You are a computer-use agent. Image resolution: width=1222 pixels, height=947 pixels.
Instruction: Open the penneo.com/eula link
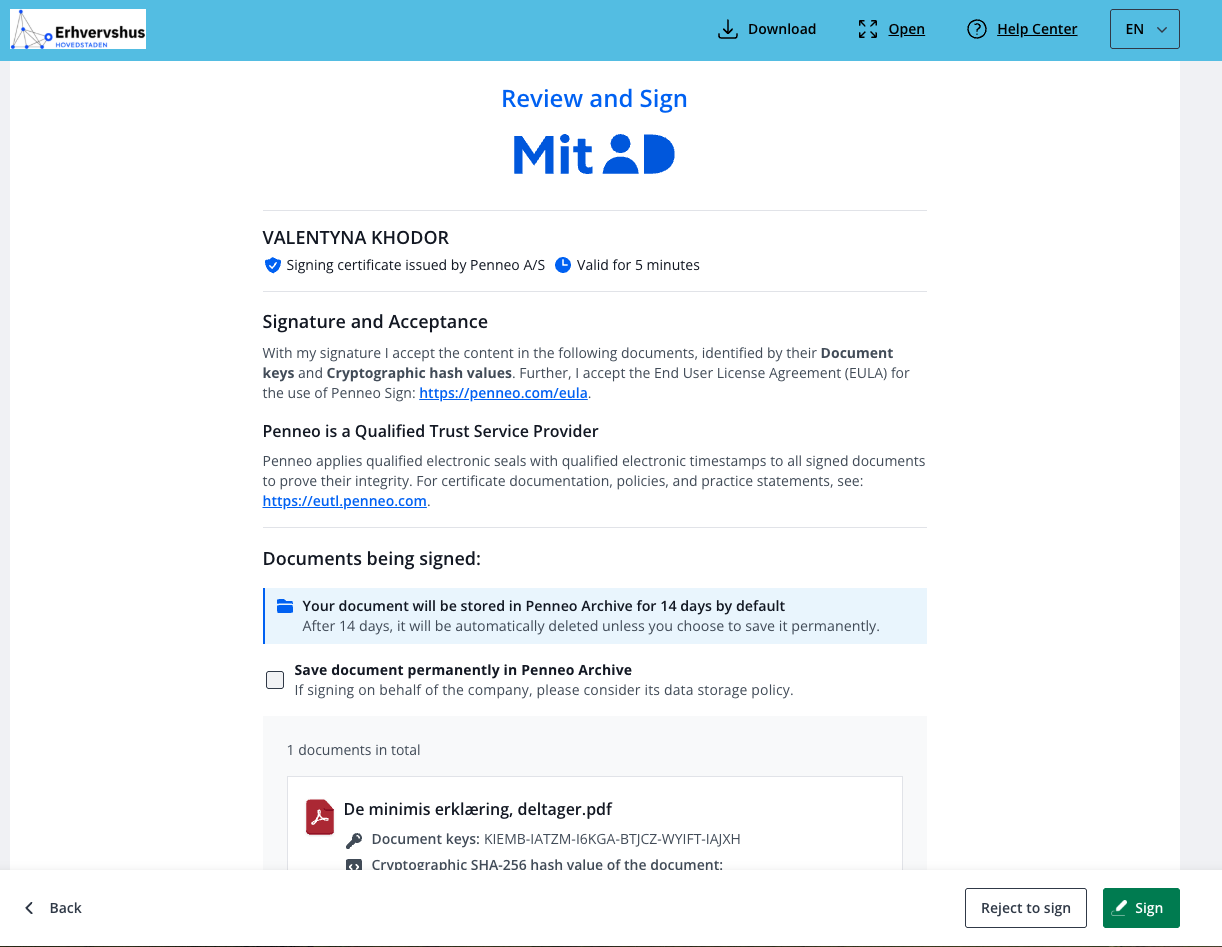(503, 393)
